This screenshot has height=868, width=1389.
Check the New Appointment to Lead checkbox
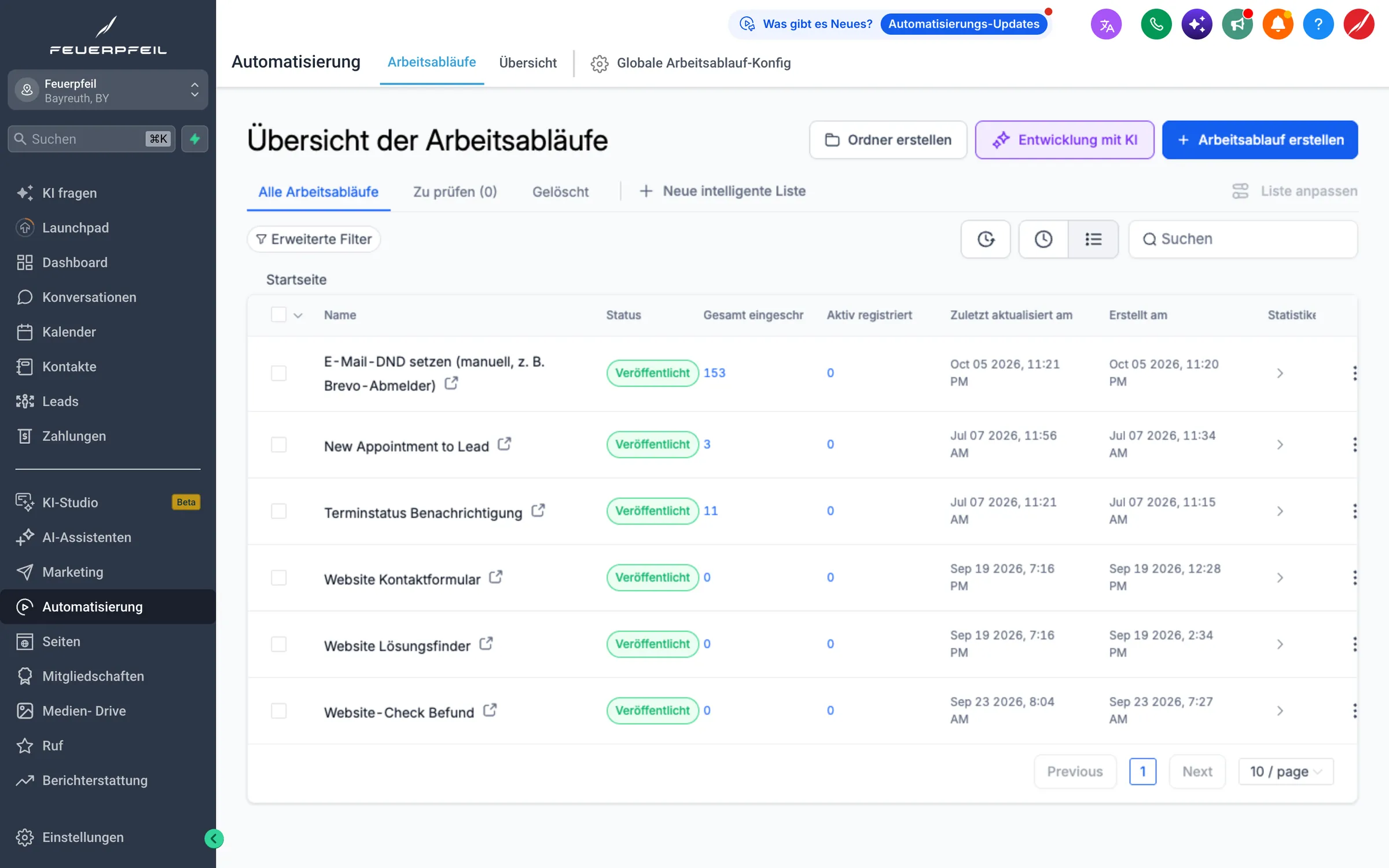click(x=278, y=444)
